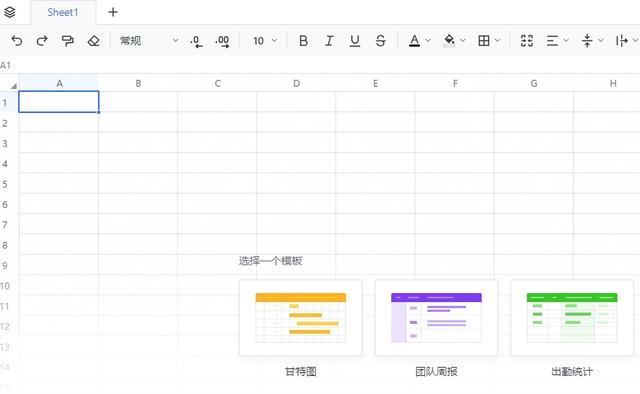Click the redo arrow icon

[42, 41]
